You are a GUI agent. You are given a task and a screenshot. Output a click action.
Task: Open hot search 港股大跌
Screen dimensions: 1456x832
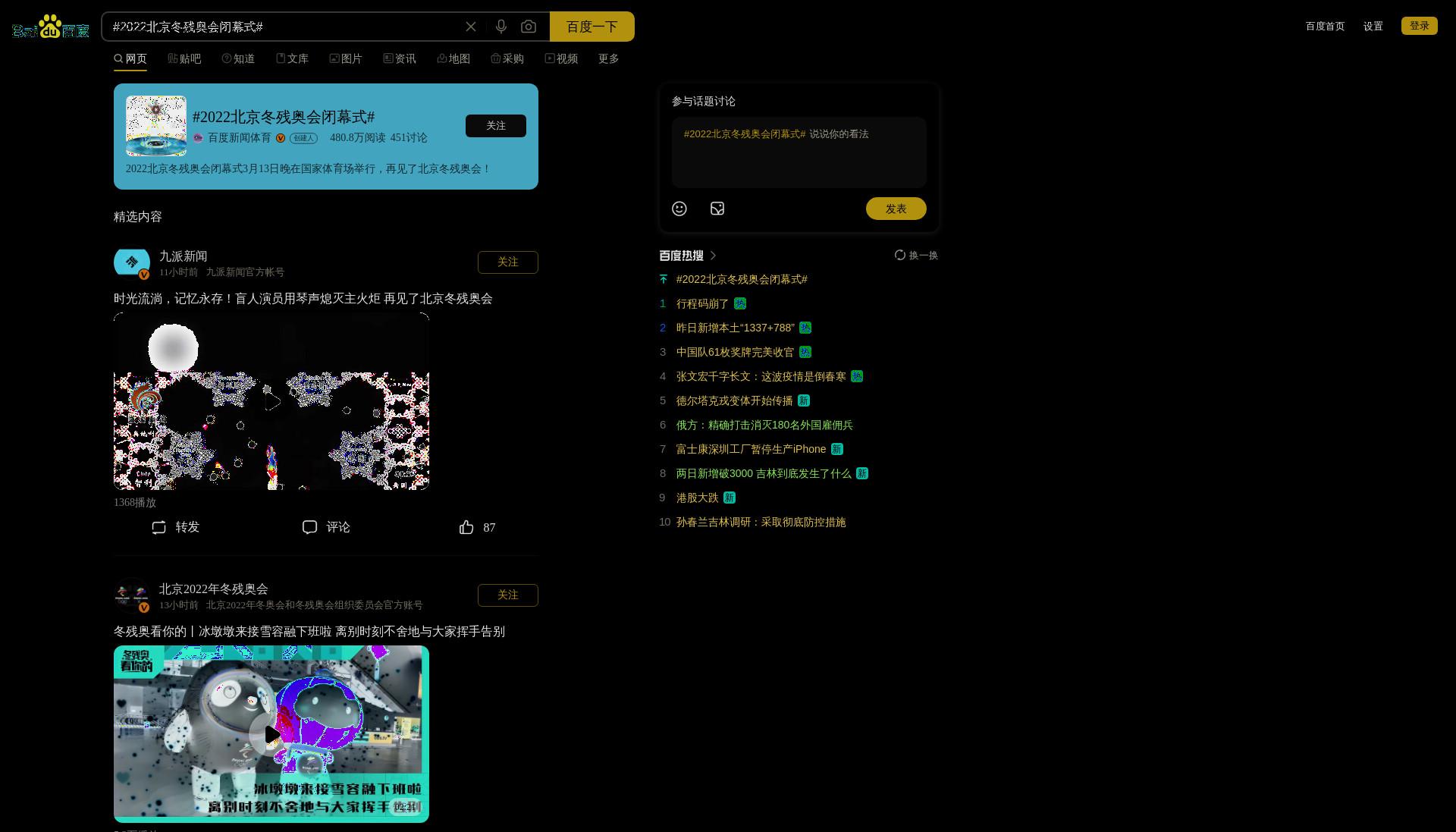click(697, 498)
